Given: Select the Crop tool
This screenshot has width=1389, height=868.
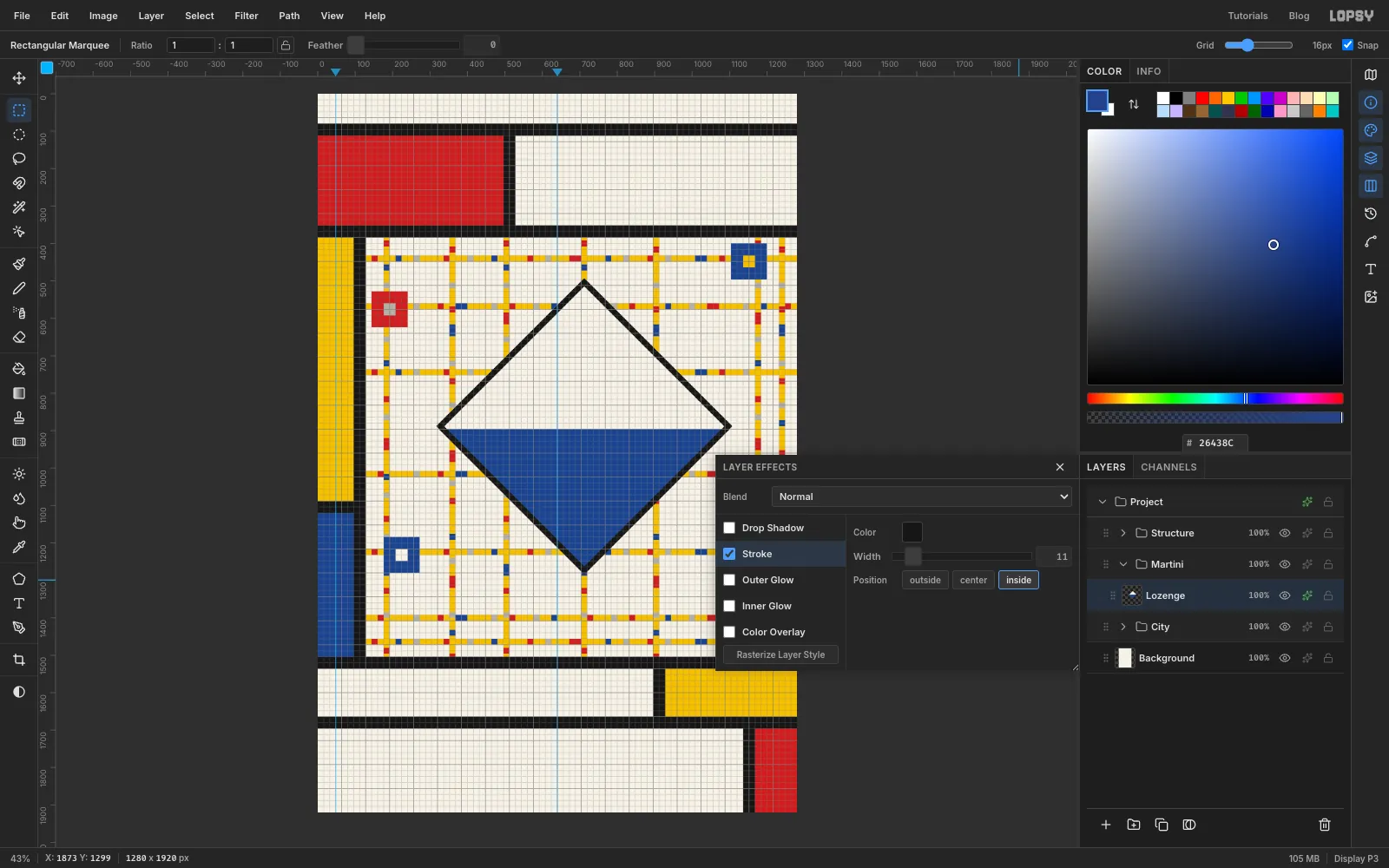Looking at the screenshot, I should click(19, 660).
